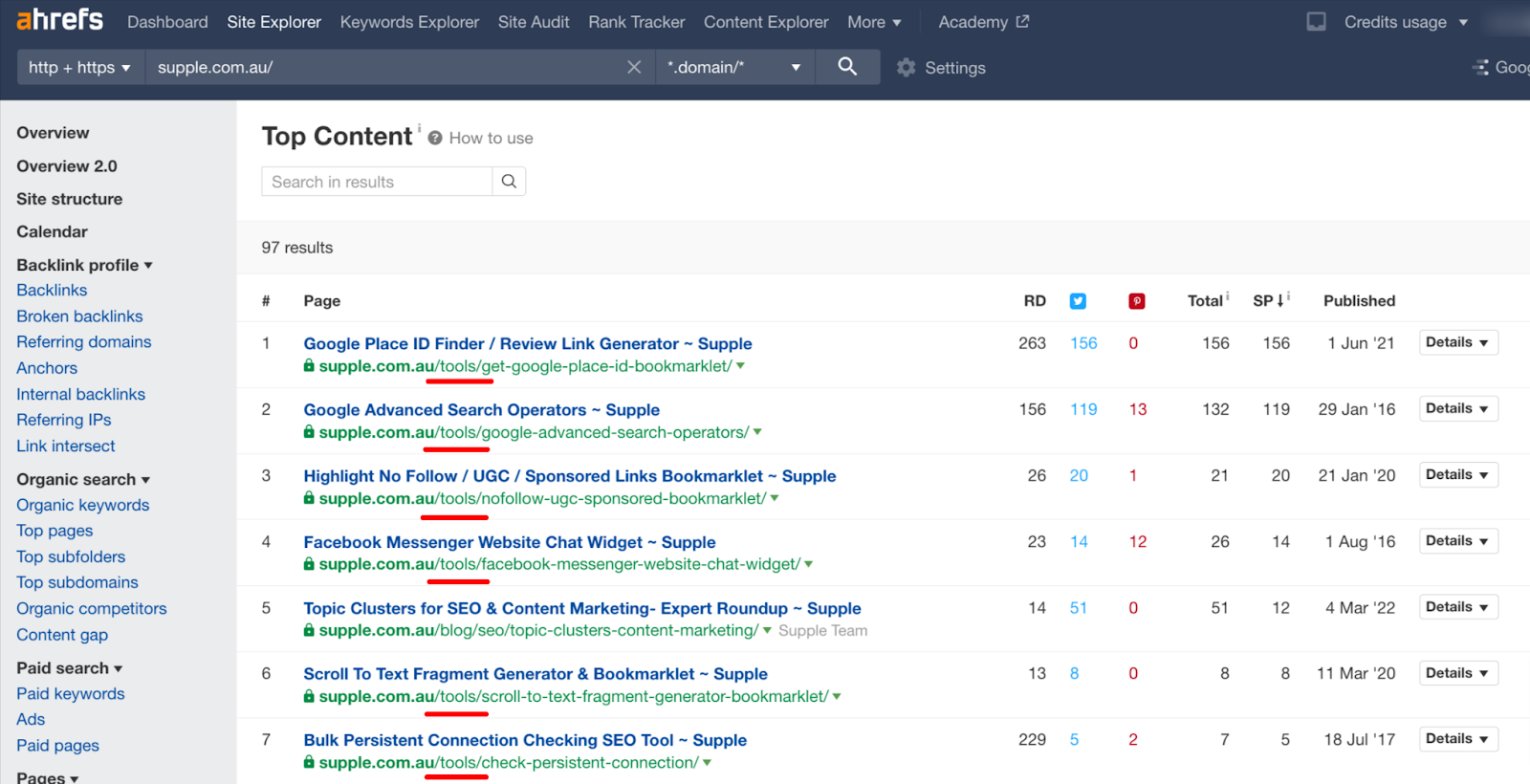Expand Details for Highlight No Follow row
Viewport: 1530px width, 784px height.
point(1457,474)
